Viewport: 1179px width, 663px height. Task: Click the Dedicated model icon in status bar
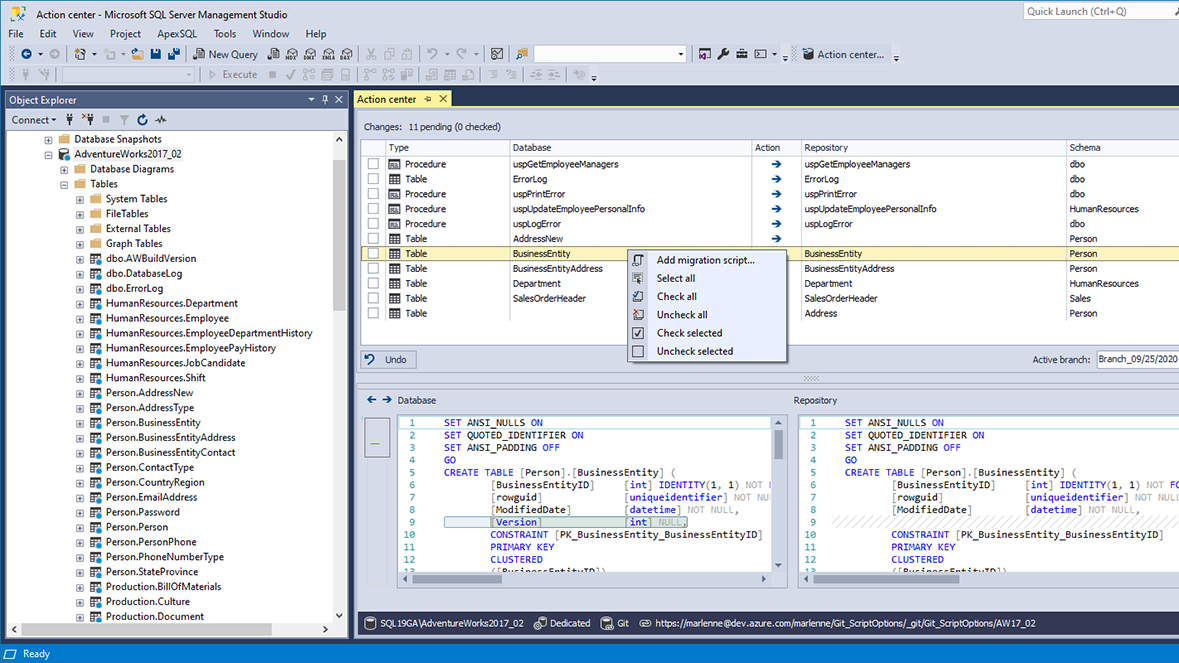pyautogui.click(x=540, y=623)
